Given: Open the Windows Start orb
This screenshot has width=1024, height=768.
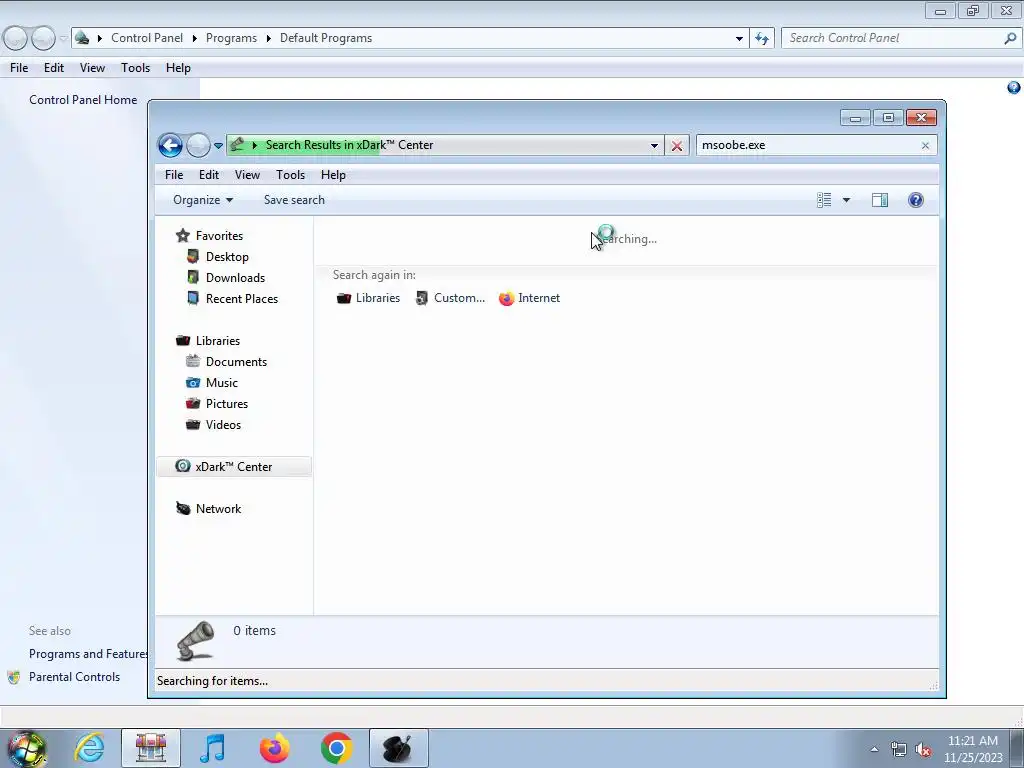Looking at the screenshot, I should [26, 749].
